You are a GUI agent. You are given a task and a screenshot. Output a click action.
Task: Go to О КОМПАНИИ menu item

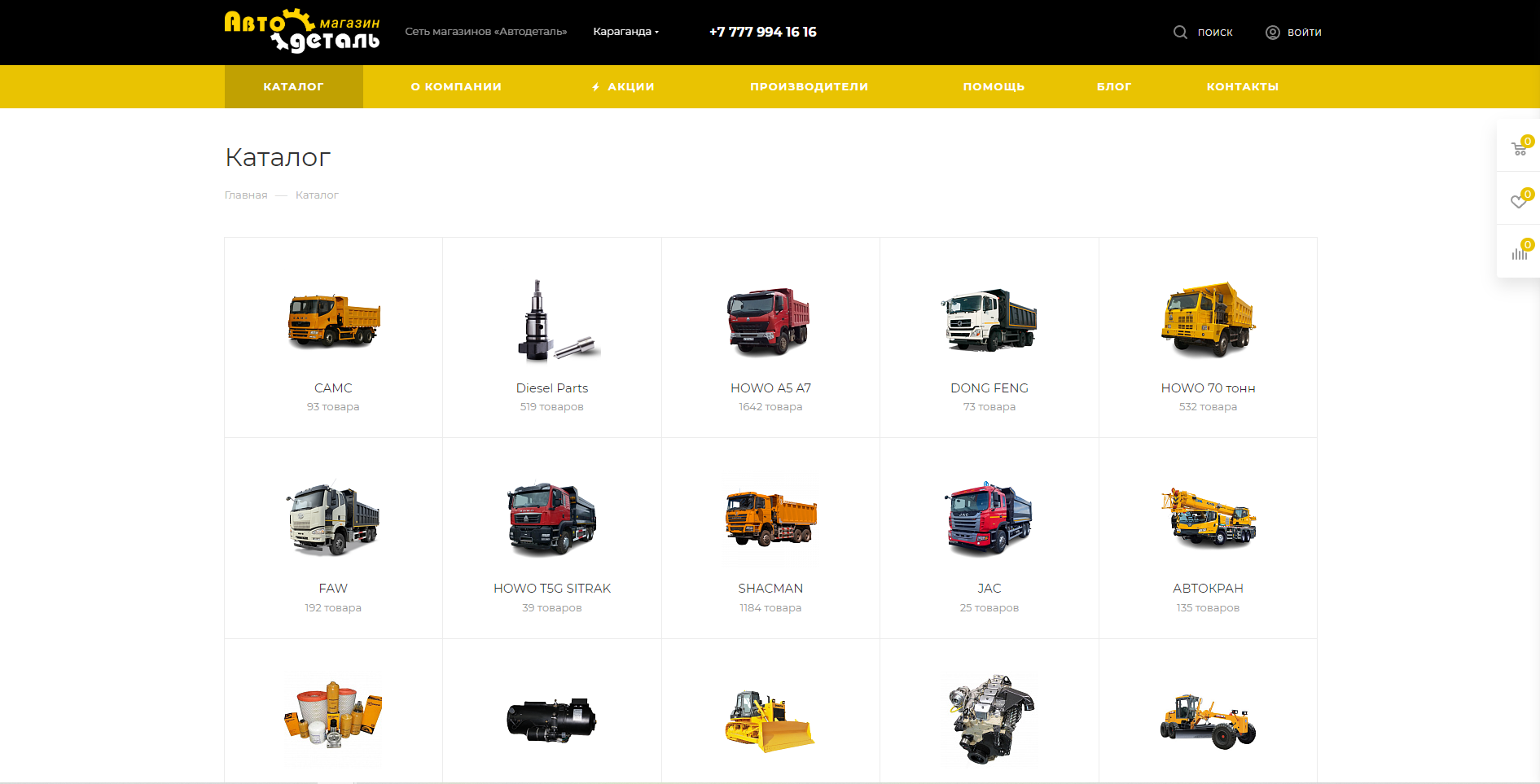[456, 86]
